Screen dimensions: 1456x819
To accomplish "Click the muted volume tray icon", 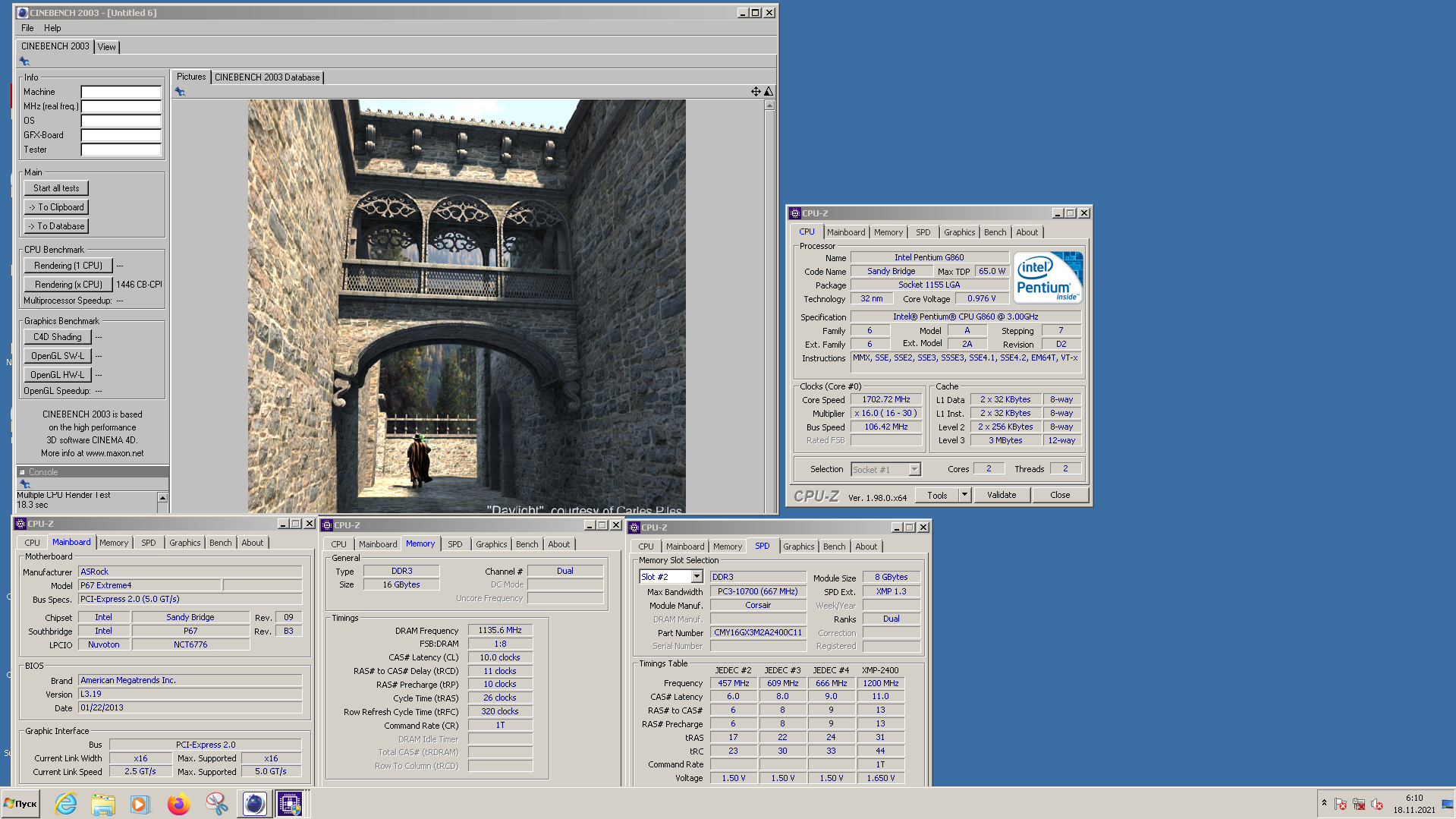I will [1377, 805].
